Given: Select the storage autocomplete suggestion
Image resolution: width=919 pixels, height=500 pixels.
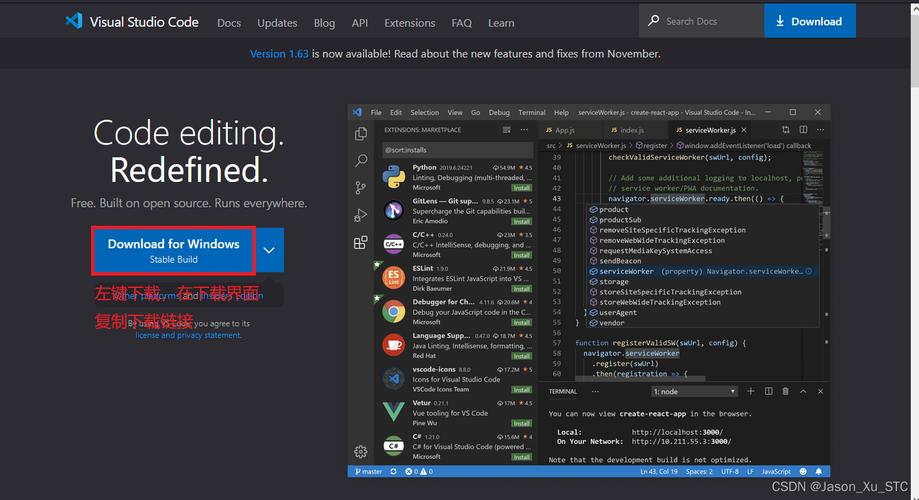Looking at the screenshot, I should coord(702,282).
